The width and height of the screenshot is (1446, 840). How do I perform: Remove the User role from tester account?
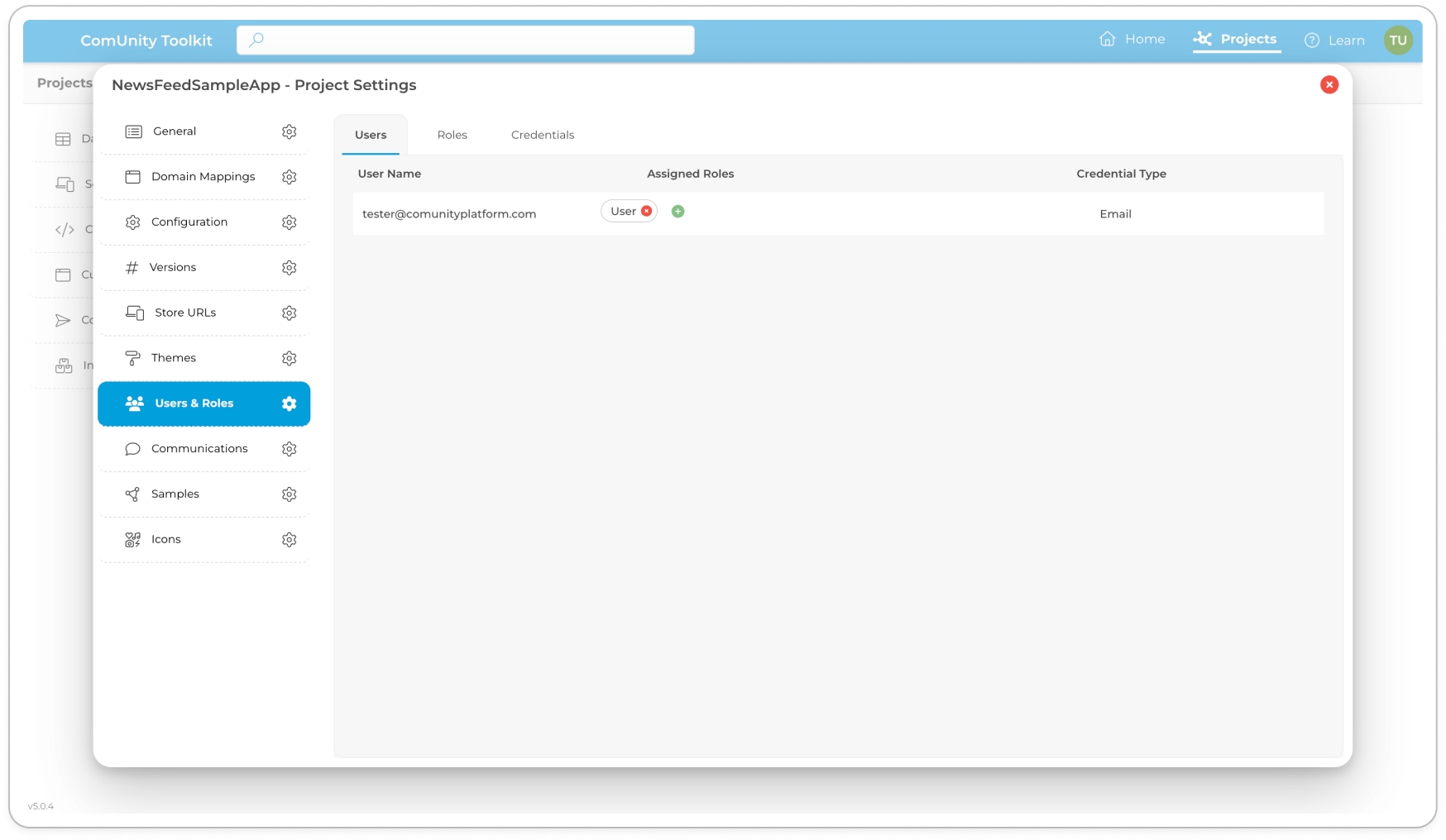tap(647, 212)
